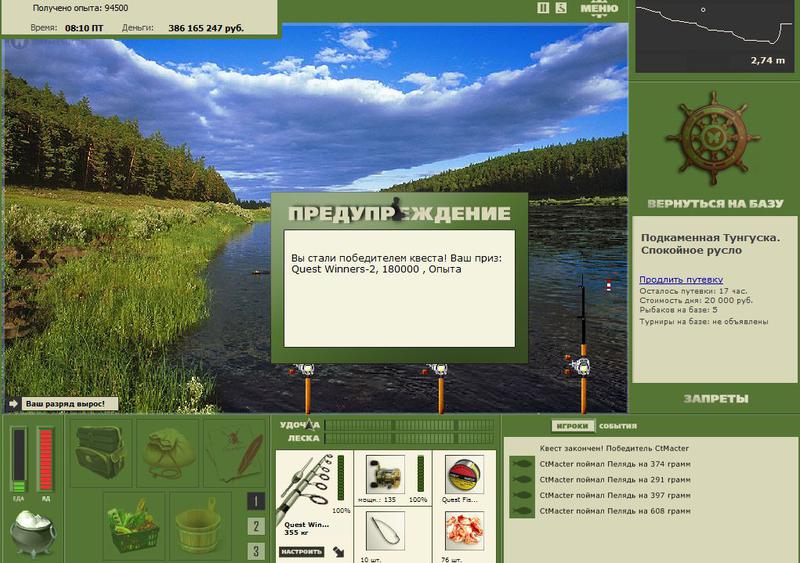Click the S icon beside pause
Image resolution: width=800 pixels, height=563 pixels.
pyautogui.click(x=561, y=8)
